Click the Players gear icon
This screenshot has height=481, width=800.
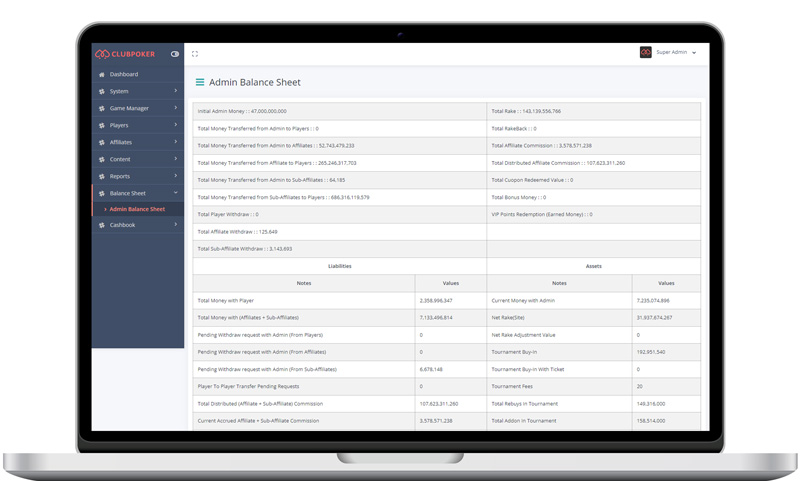tap(102, 125)
